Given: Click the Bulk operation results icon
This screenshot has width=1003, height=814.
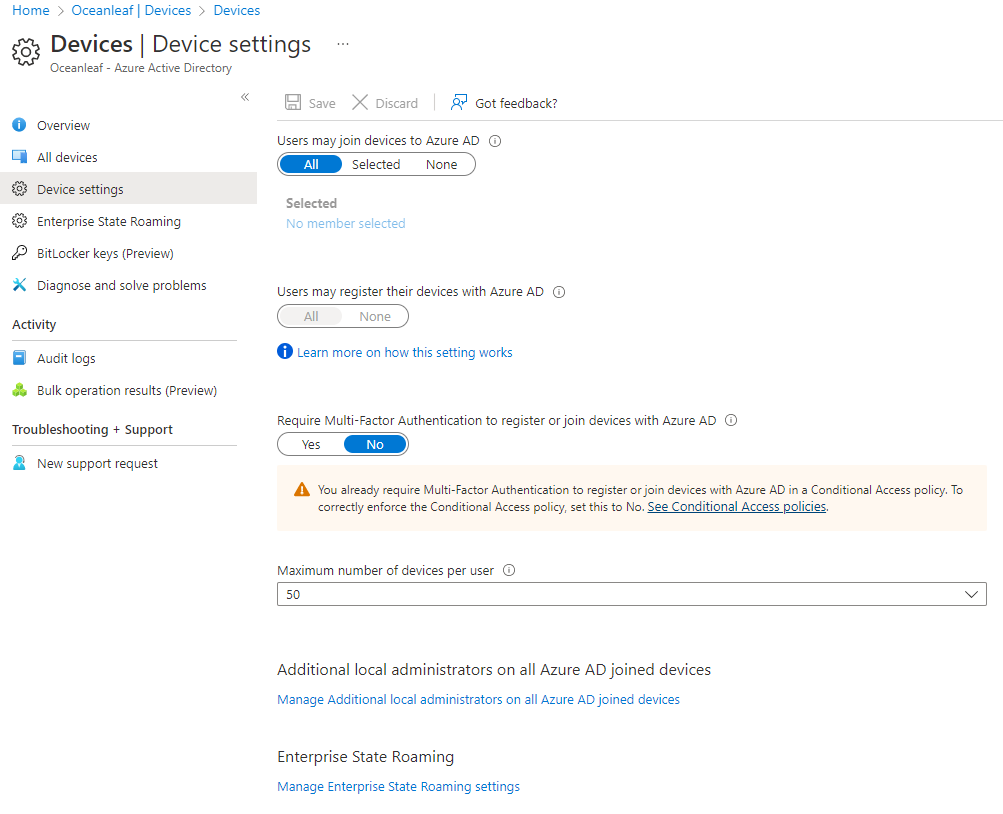Looking at the screenshot, I should click(x=19, y=389).
